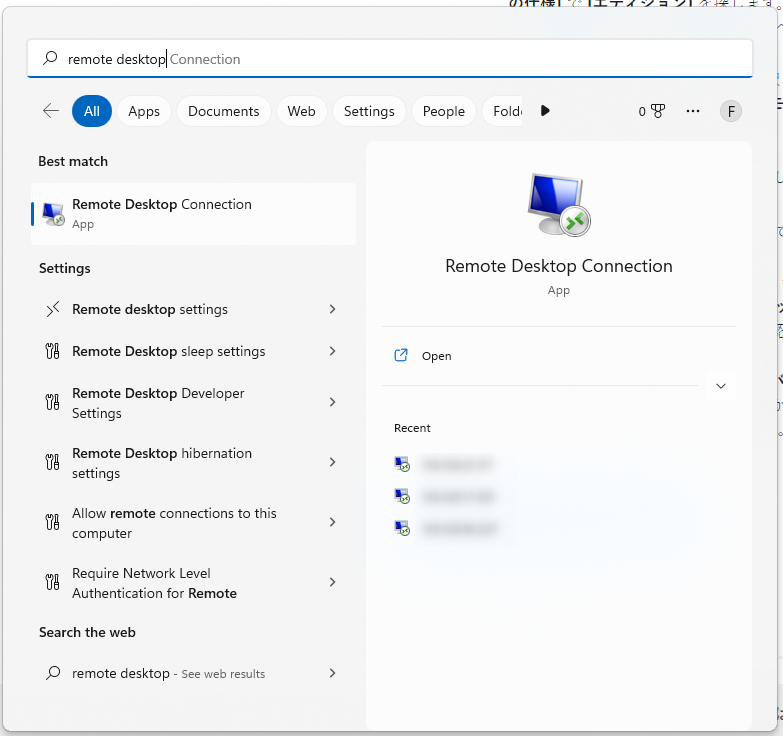
Task: Open the second recent remote connection
Action: 444,496
